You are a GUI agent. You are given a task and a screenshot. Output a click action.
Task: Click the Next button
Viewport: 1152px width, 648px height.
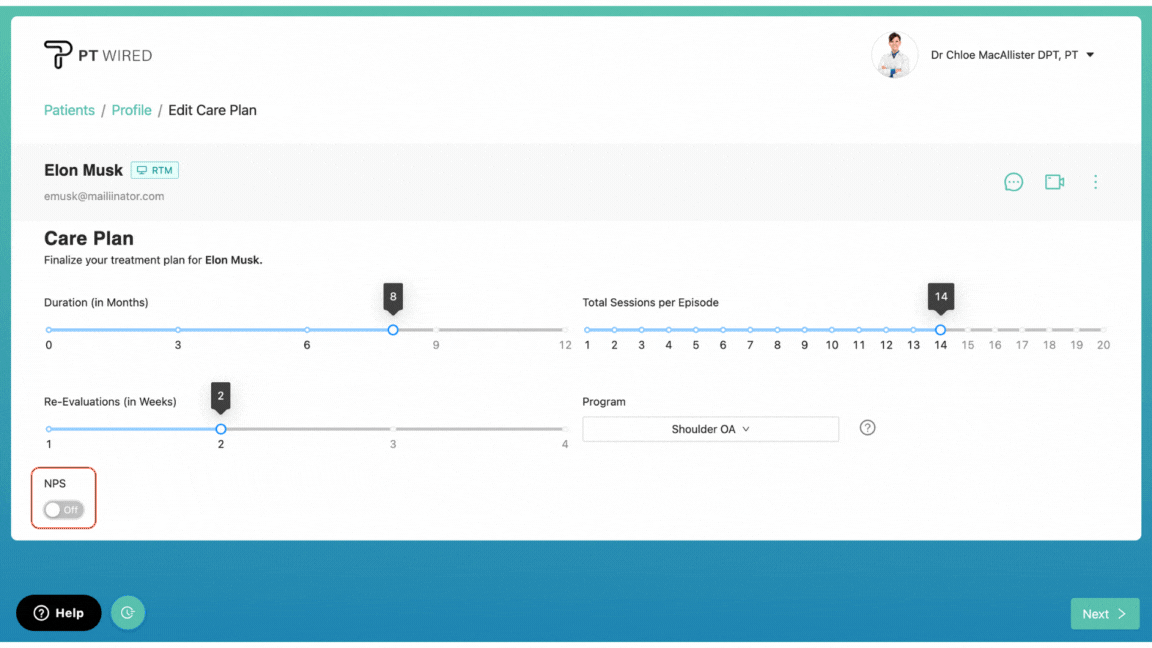pos(1104,613)
